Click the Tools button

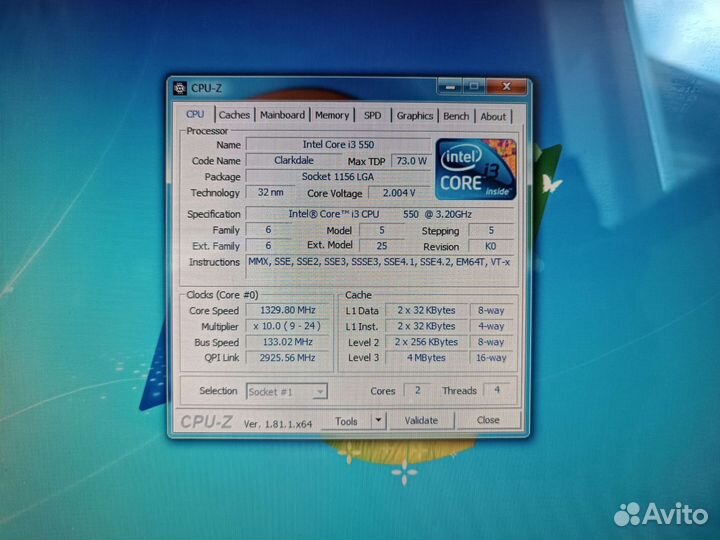pos(346,421)
